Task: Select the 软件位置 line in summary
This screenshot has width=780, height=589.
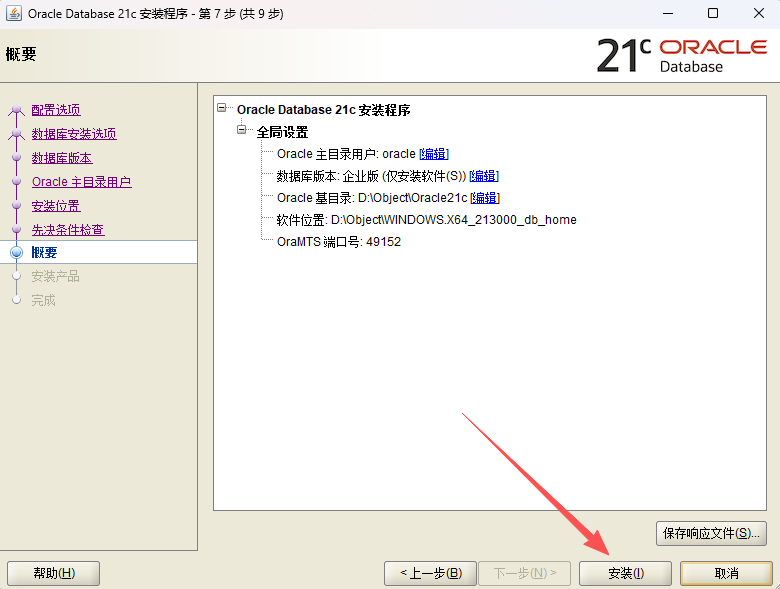Action: (426, 220)
